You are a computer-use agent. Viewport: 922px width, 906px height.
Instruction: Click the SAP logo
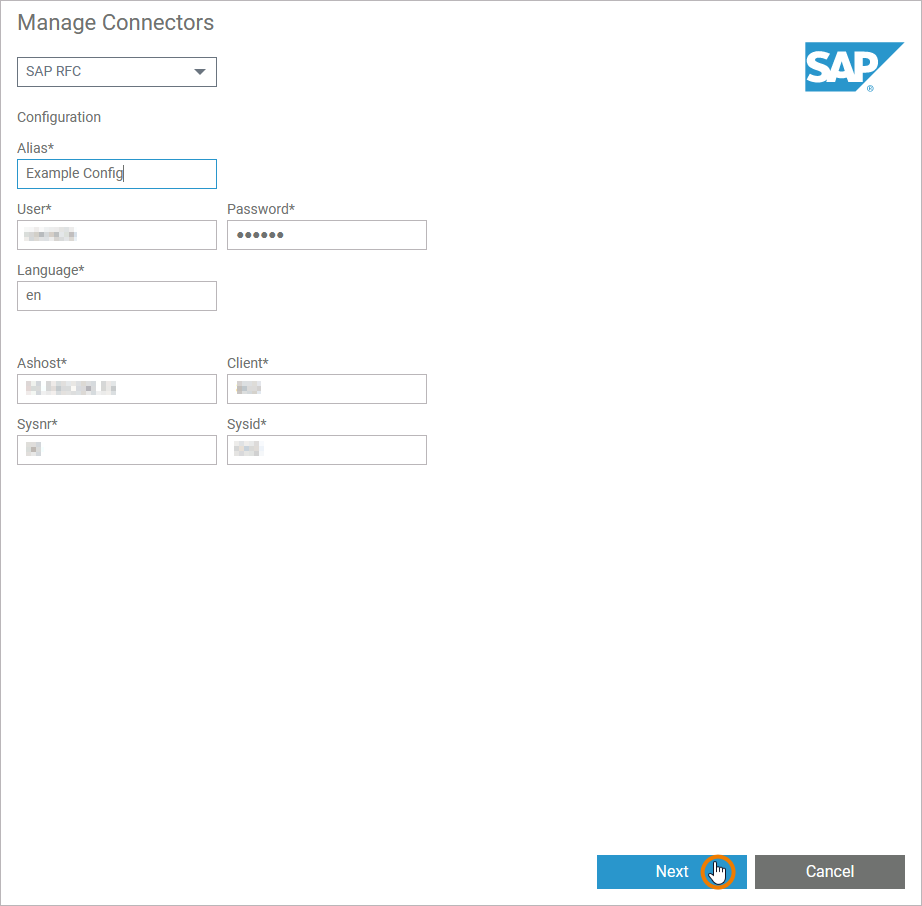tap(853, 67)
